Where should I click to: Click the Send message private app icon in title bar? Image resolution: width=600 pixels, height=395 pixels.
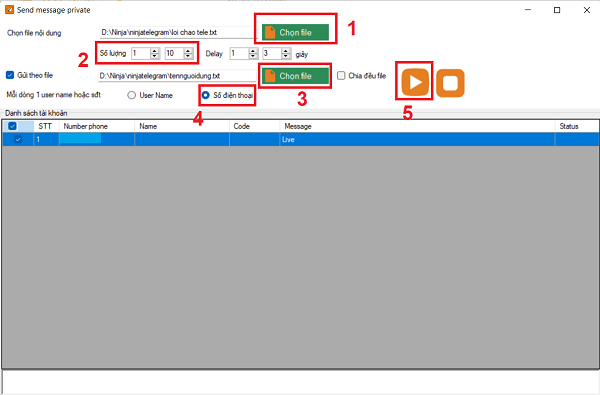[x=9, y=10]
